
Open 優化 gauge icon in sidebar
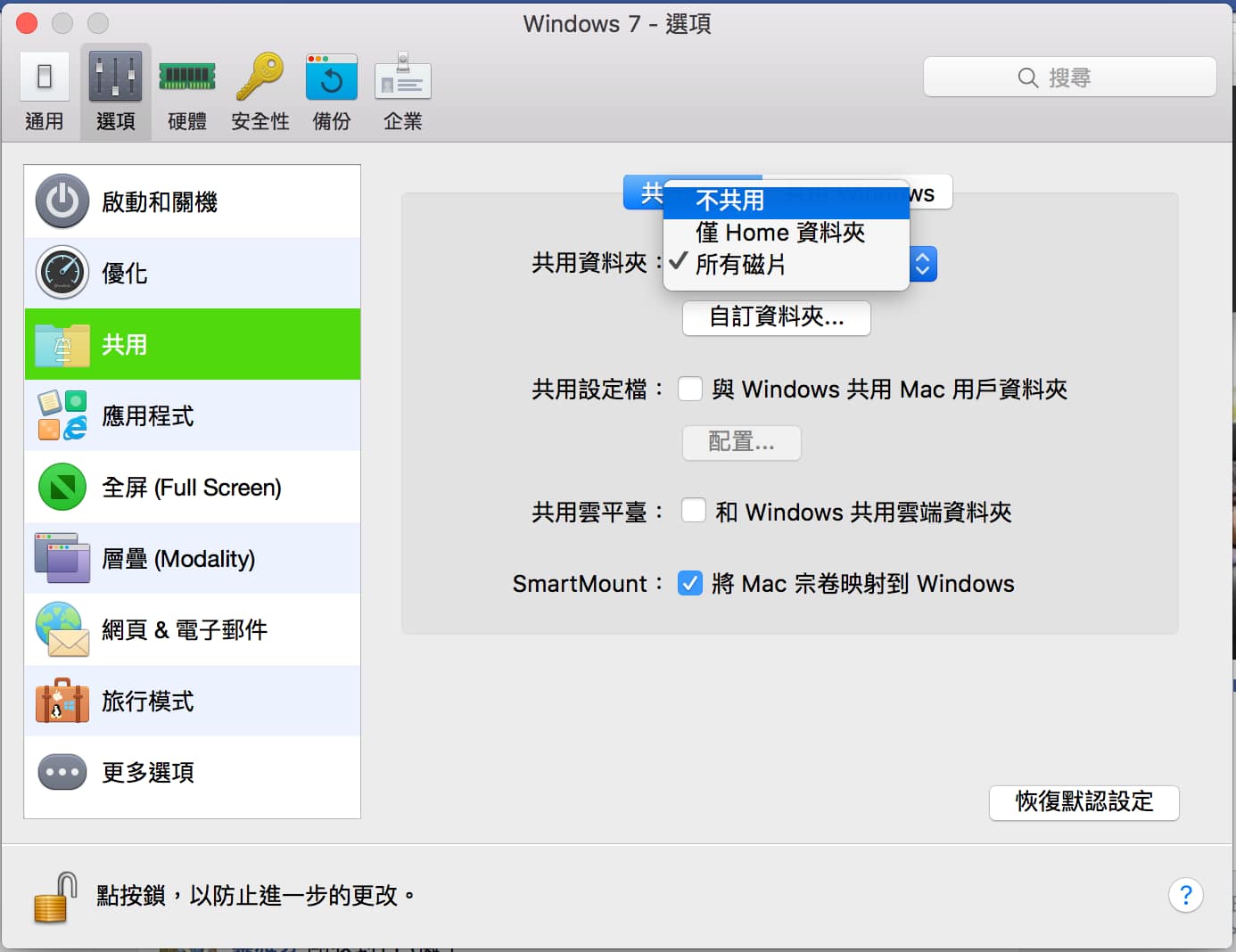click(x=62, y=273)
